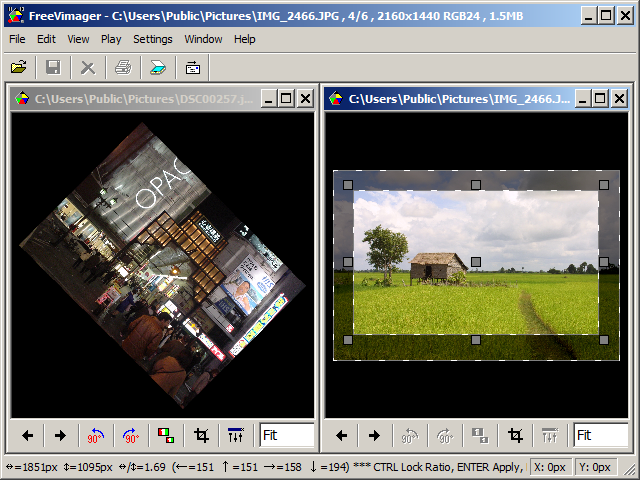Open the File menu
This screenshot has width=640, height=480.
tap(17, 39)
